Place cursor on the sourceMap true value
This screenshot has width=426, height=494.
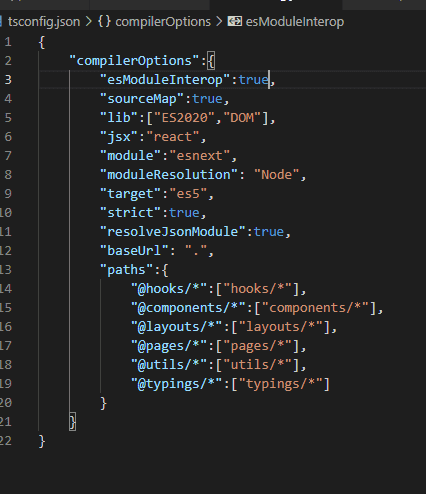(207, 99)
